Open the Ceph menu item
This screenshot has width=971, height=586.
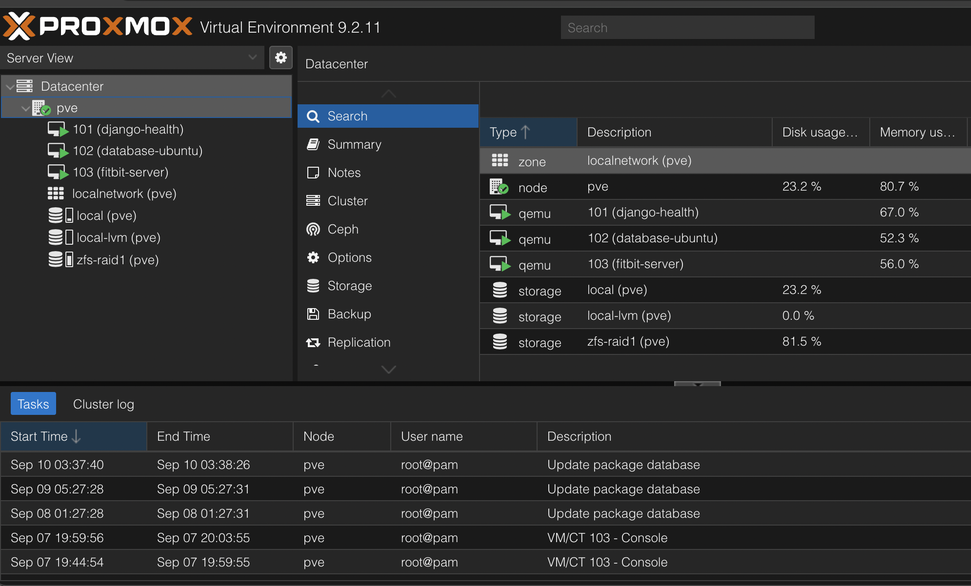point(388,229)
